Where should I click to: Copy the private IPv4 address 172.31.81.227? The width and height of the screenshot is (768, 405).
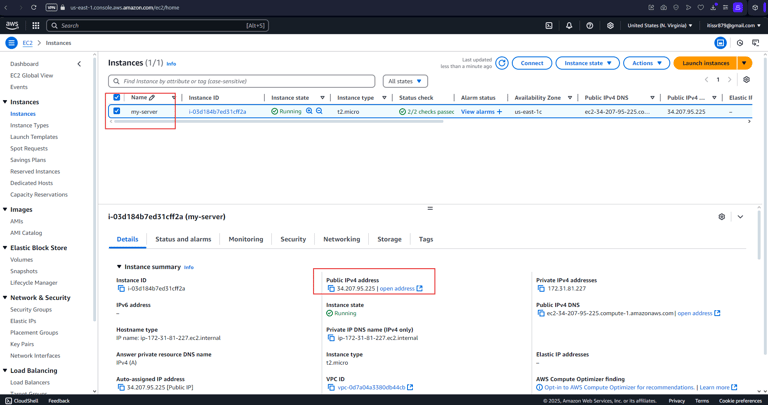point(541,288)
